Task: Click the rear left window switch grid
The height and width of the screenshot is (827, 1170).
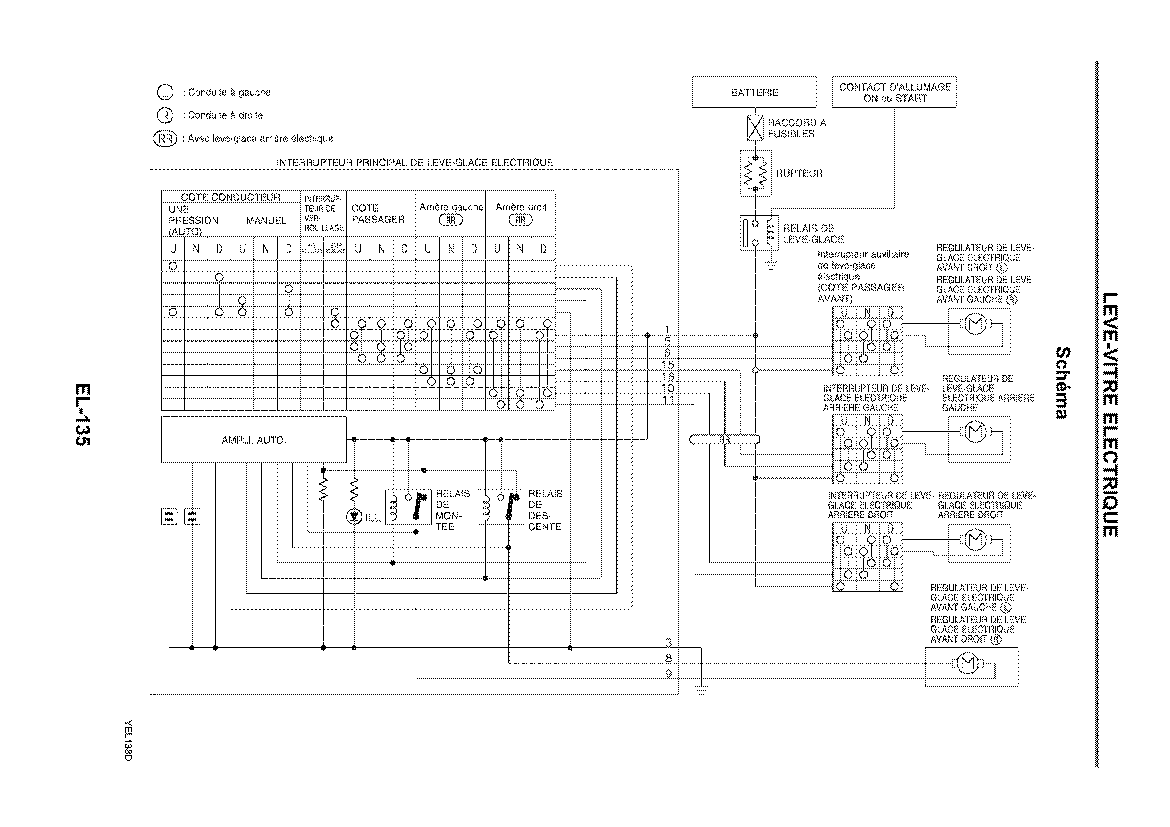Action: (866, 446)
